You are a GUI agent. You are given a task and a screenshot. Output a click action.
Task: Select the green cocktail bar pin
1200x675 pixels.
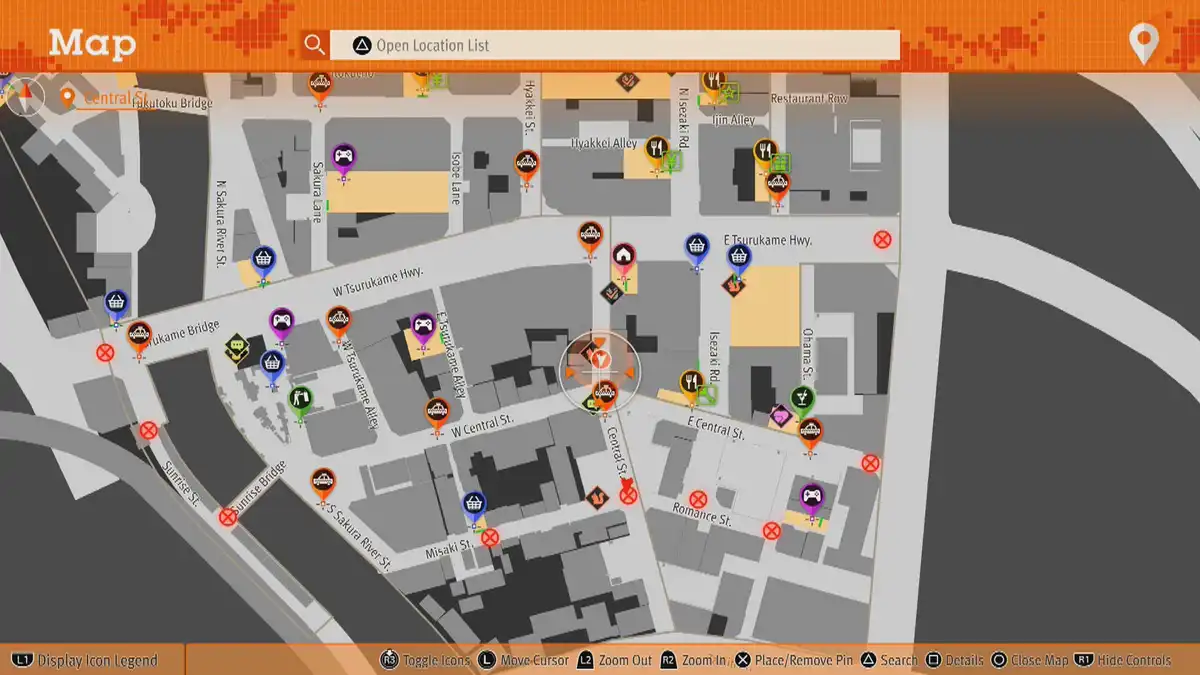click(x=802, y=398)
